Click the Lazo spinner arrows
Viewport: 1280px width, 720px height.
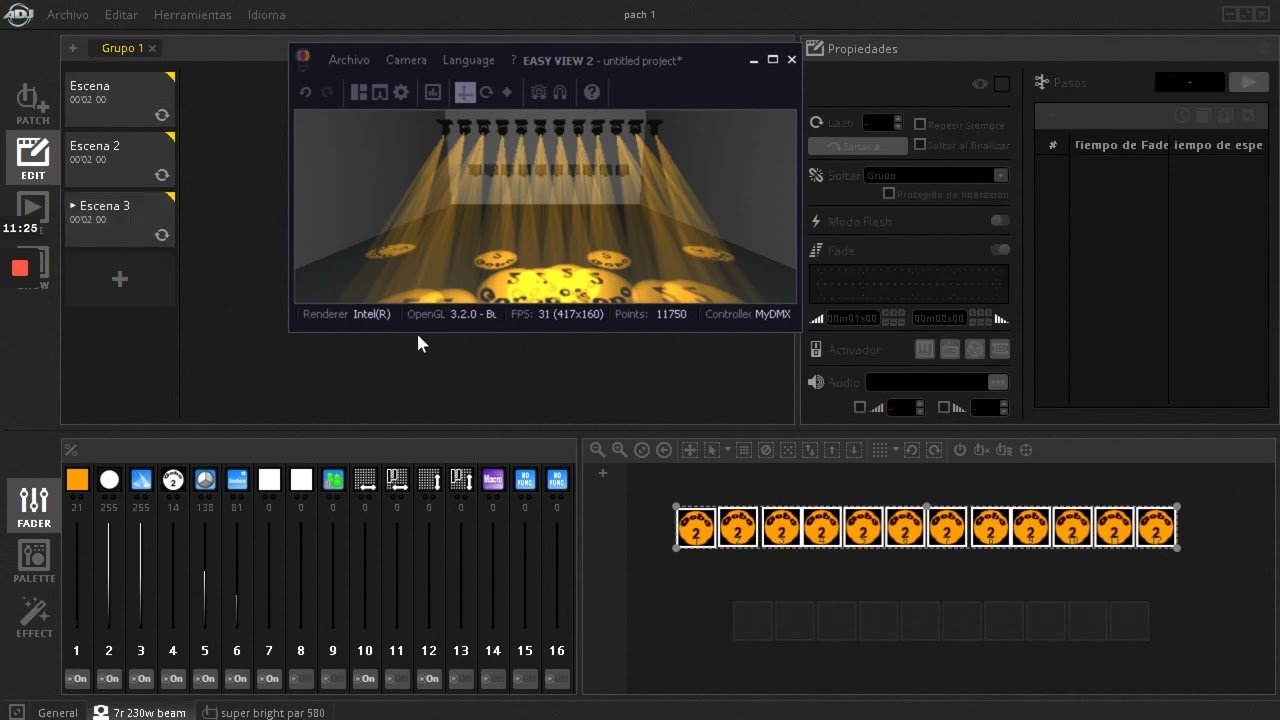click(x=897, y=122)
